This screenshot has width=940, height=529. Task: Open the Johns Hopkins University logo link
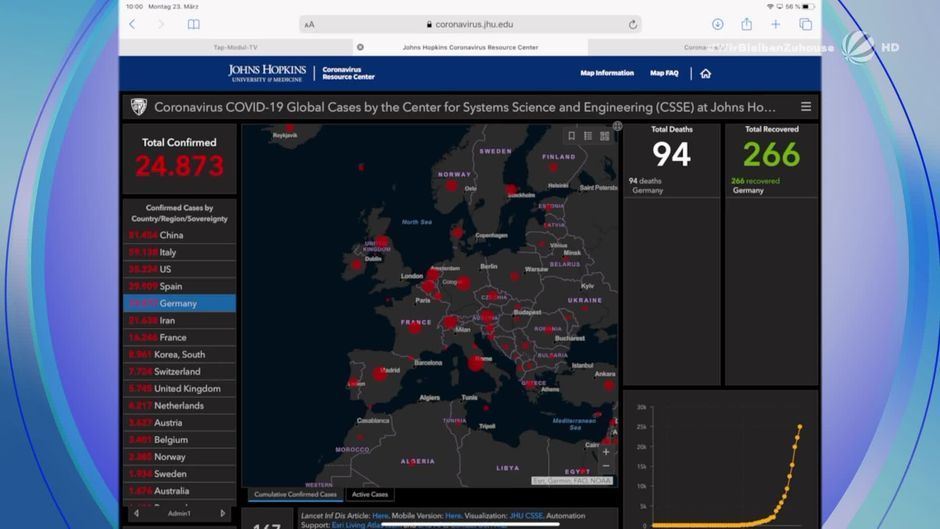(267, 73)
